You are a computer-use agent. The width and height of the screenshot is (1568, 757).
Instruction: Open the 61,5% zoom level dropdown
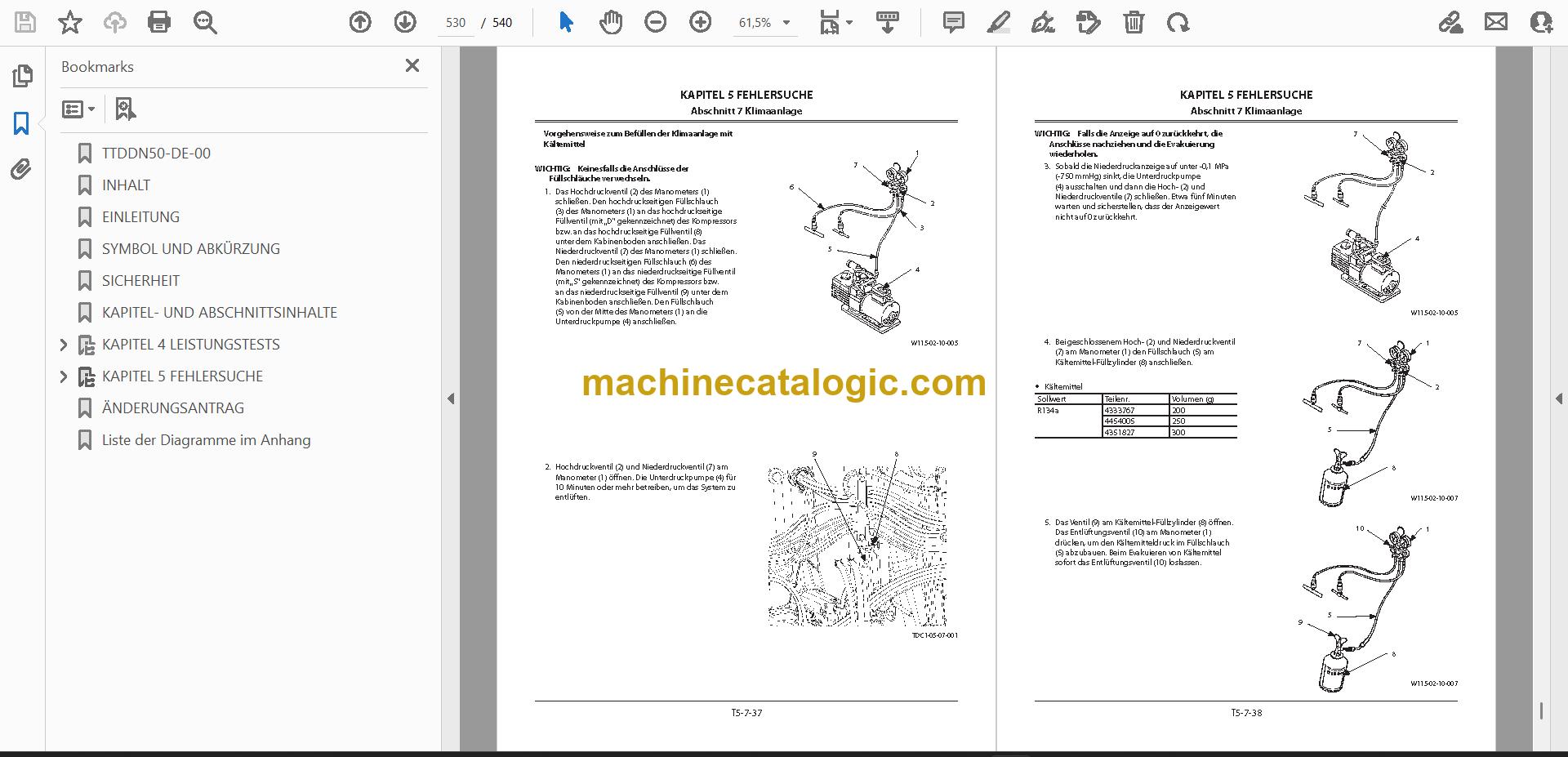[x=764, y=23]
